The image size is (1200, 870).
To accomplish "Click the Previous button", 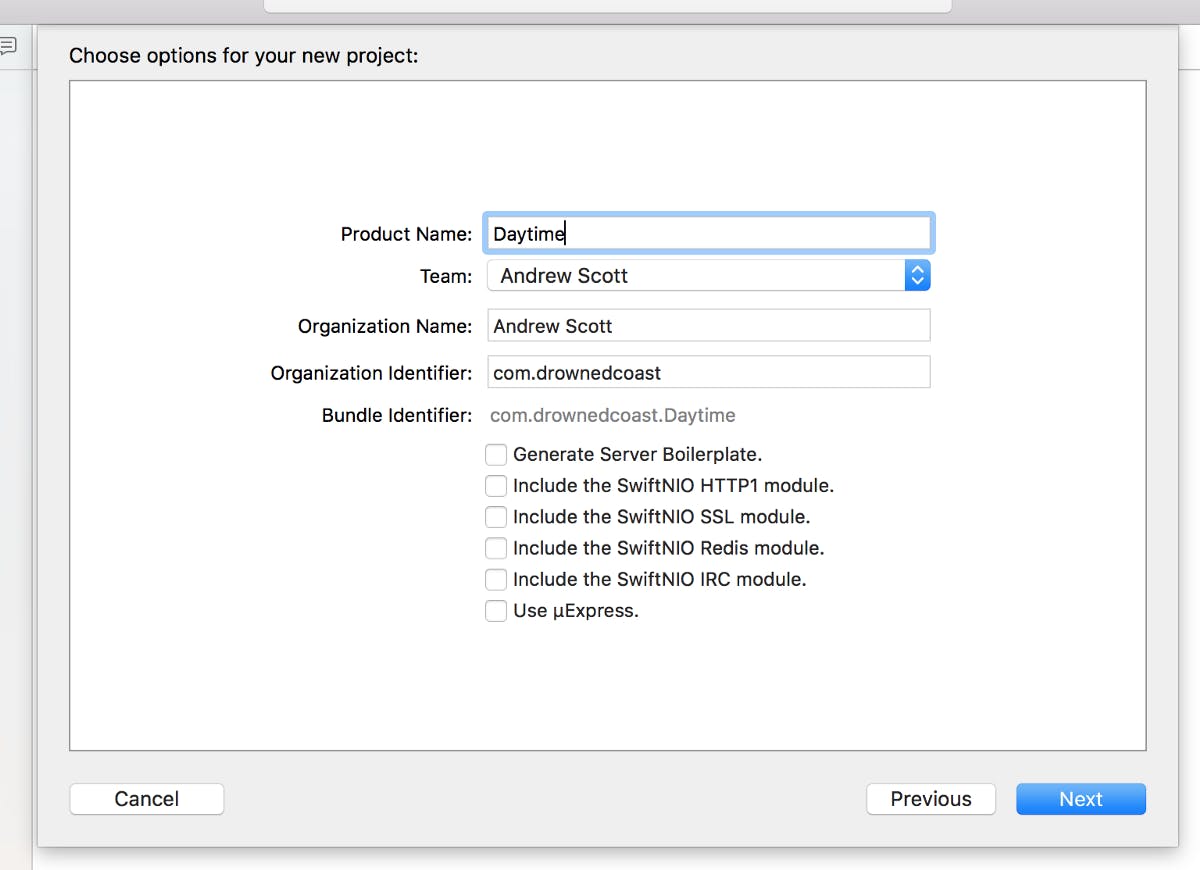I will 930,798.
